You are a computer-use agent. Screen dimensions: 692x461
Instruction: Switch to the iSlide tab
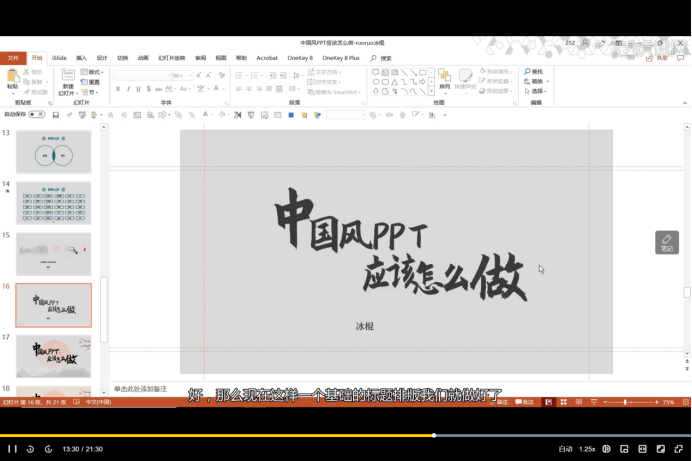(x=59, y=58)
